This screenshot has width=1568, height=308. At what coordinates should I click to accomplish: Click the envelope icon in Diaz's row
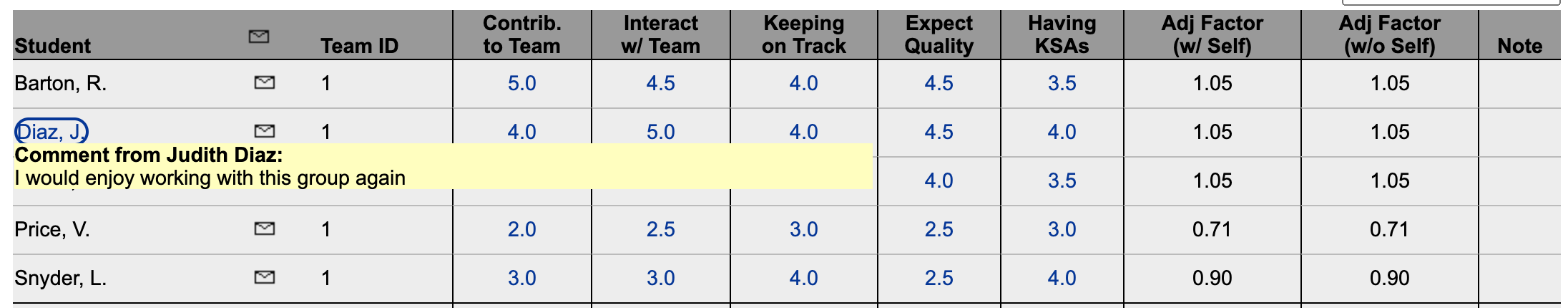click(265, 131)
